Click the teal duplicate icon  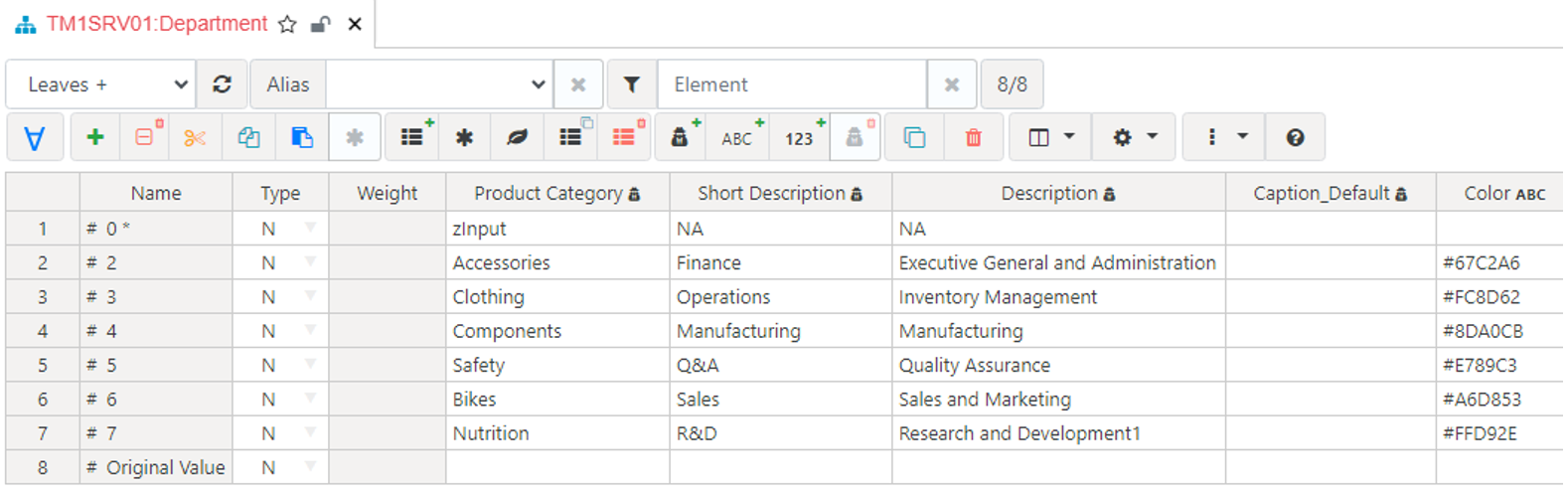914,137
